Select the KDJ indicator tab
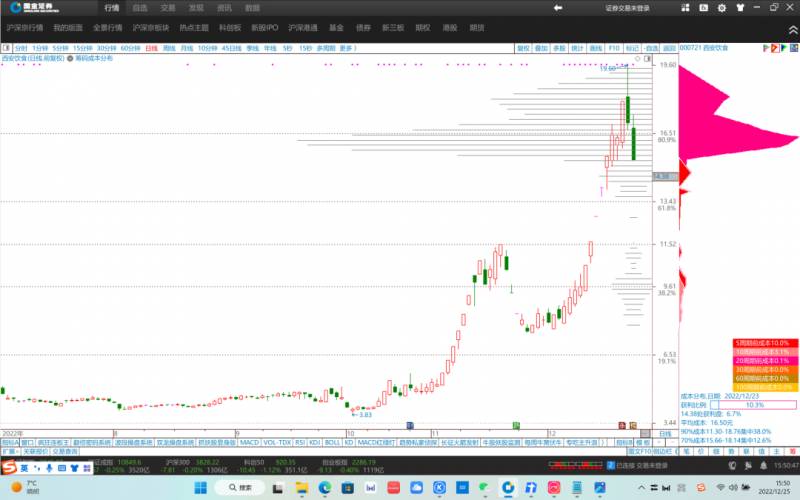800x500 pixels. pos(315,442)
